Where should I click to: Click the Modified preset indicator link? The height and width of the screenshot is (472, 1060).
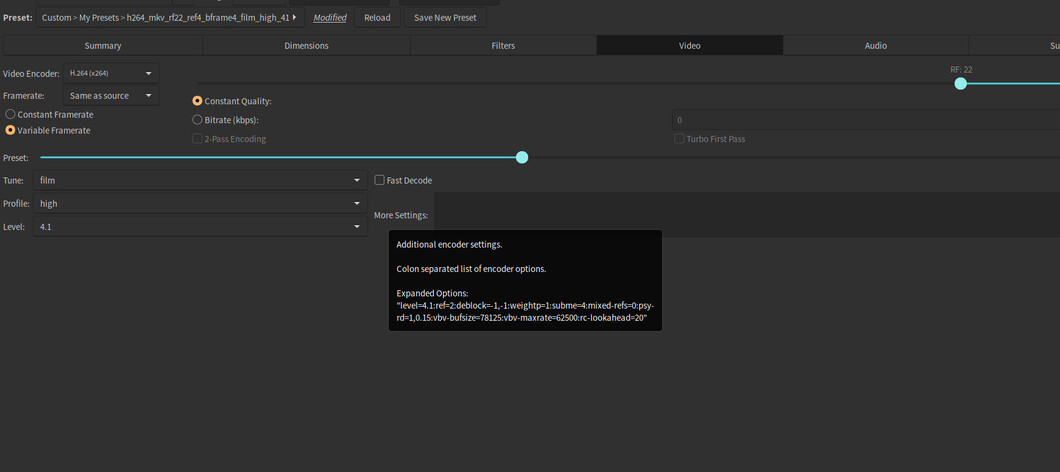click(x=330, y=18)
